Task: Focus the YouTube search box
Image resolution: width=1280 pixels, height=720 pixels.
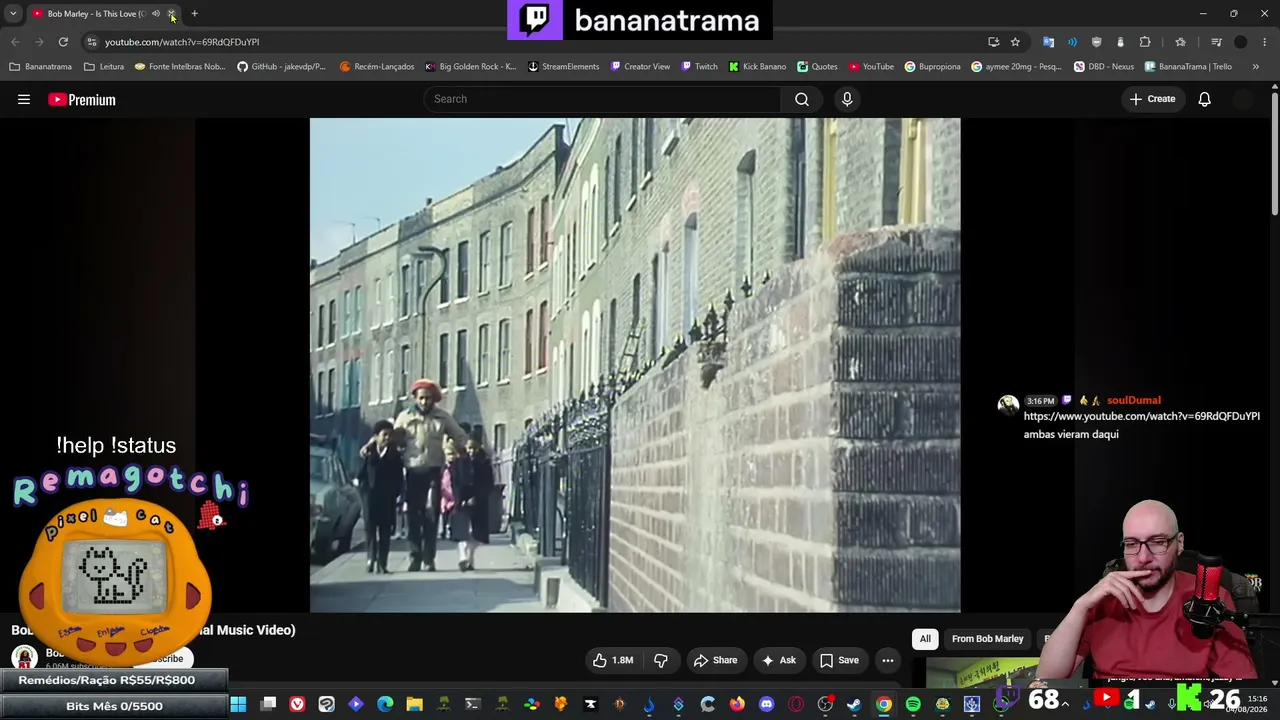Action: (x=602, y=99)
